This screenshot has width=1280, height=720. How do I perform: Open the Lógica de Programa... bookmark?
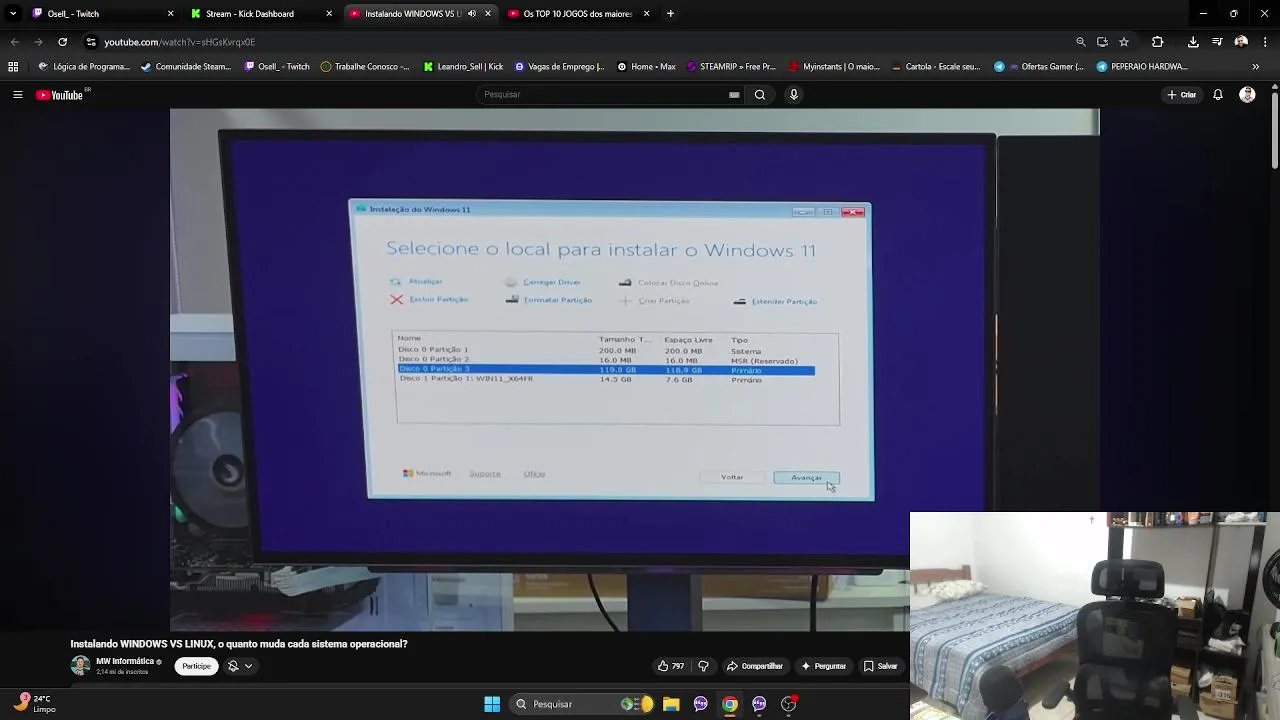[84, 67]
